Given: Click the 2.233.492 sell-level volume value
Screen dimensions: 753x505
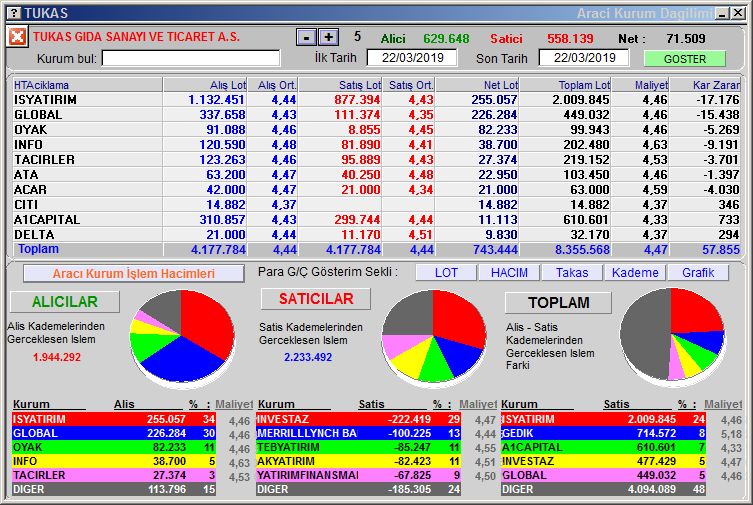Looking at the screenshot, I should click(308, 357).
